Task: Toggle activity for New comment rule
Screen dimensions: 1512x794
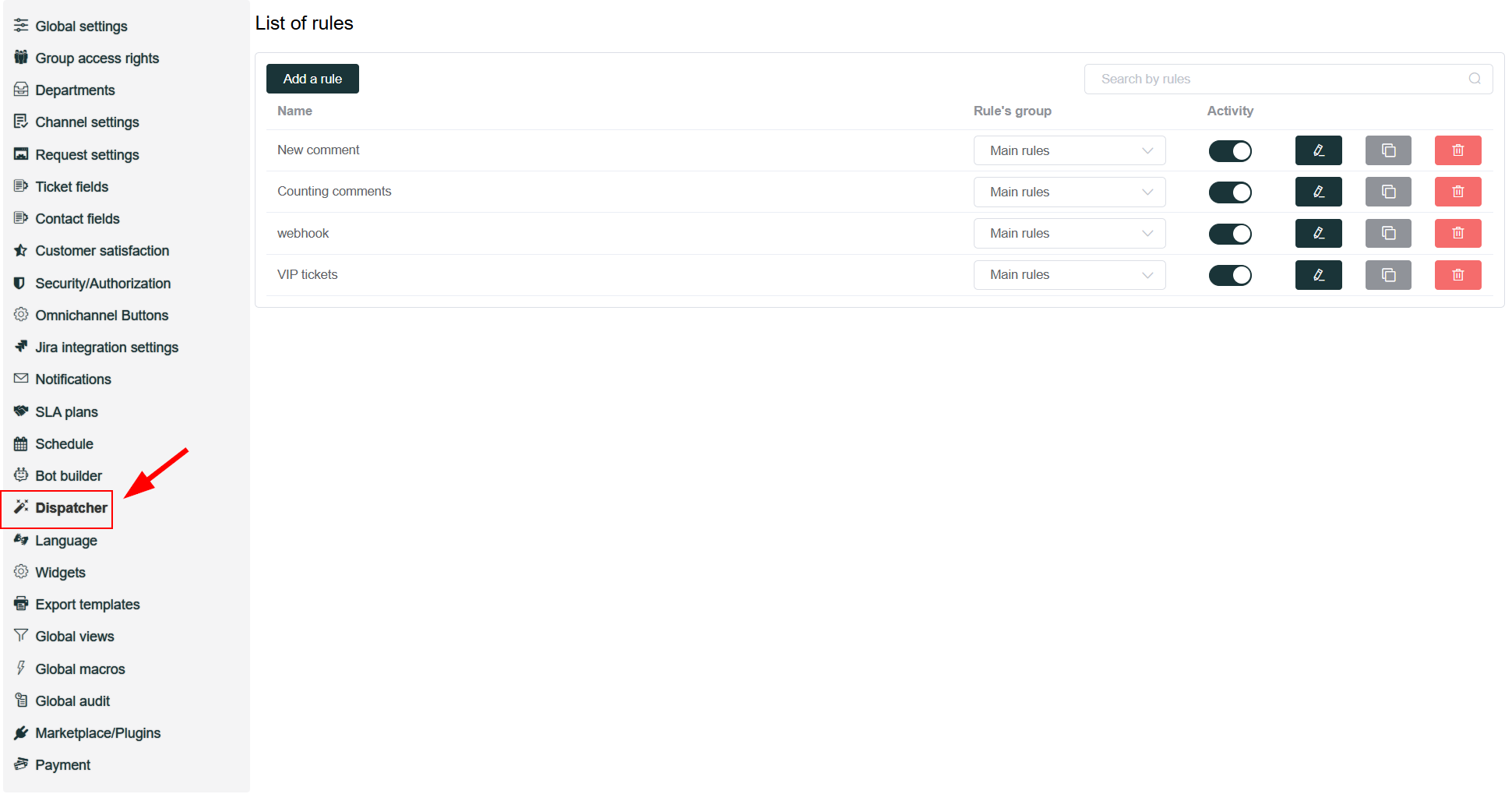Action: (1230, 150)
